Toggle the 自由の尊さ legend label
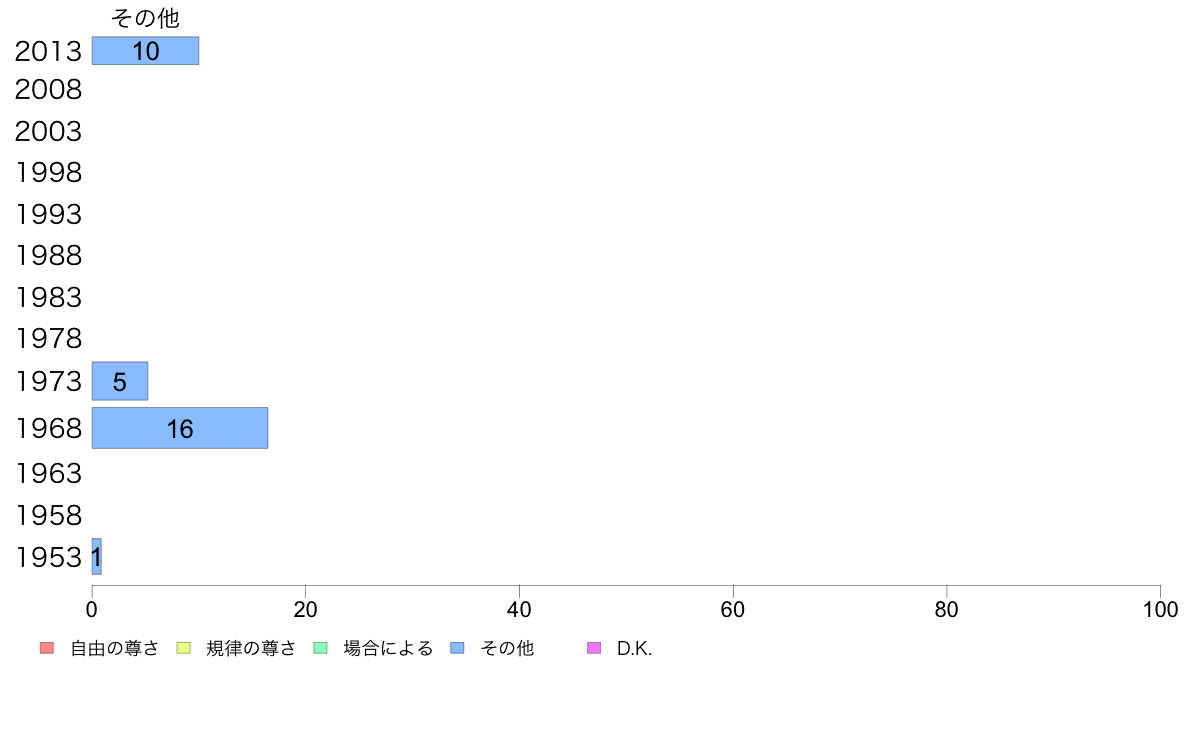This screenshot has height=736, width=1188. coord(114,649)
